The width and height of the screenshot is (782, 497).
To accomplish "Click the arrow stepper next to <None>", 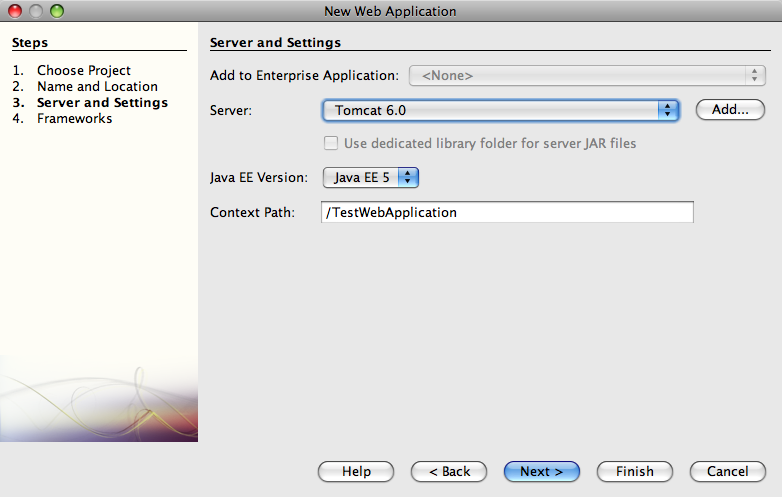I will (x=755, y=76).
